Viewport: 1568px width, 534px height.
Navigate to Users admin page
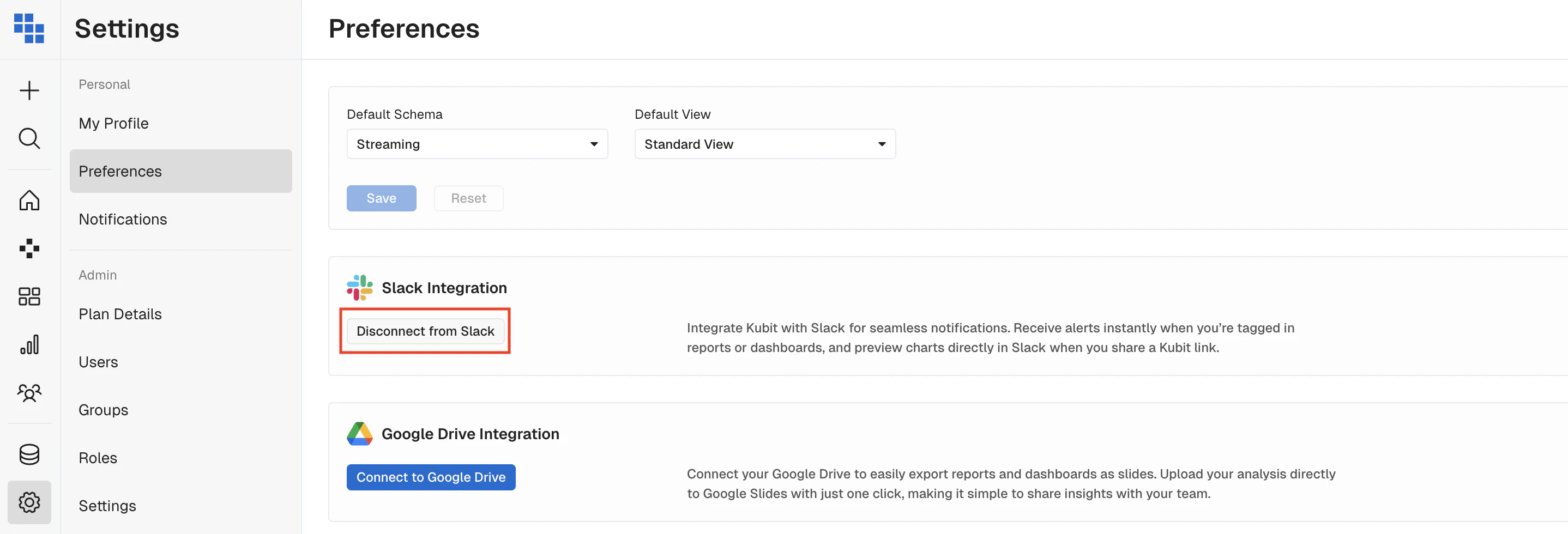[x=98, y=362]
